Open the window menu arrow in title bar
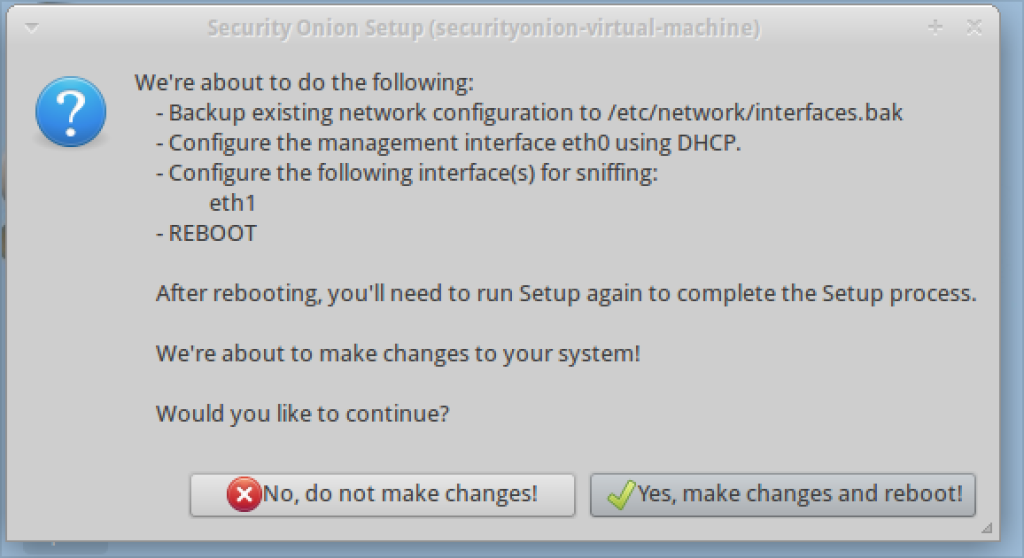Viewport: 1024px width, 558px height. (30, 28)
